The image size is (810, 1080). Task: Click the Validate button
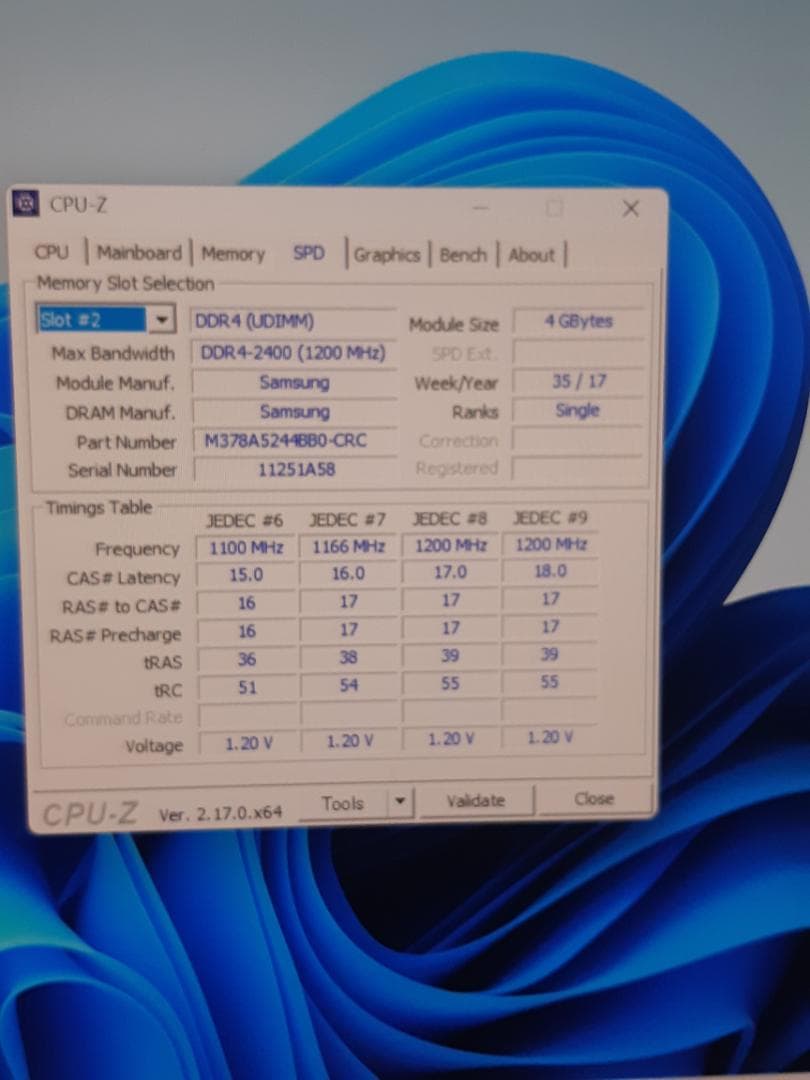click(477, 800)
